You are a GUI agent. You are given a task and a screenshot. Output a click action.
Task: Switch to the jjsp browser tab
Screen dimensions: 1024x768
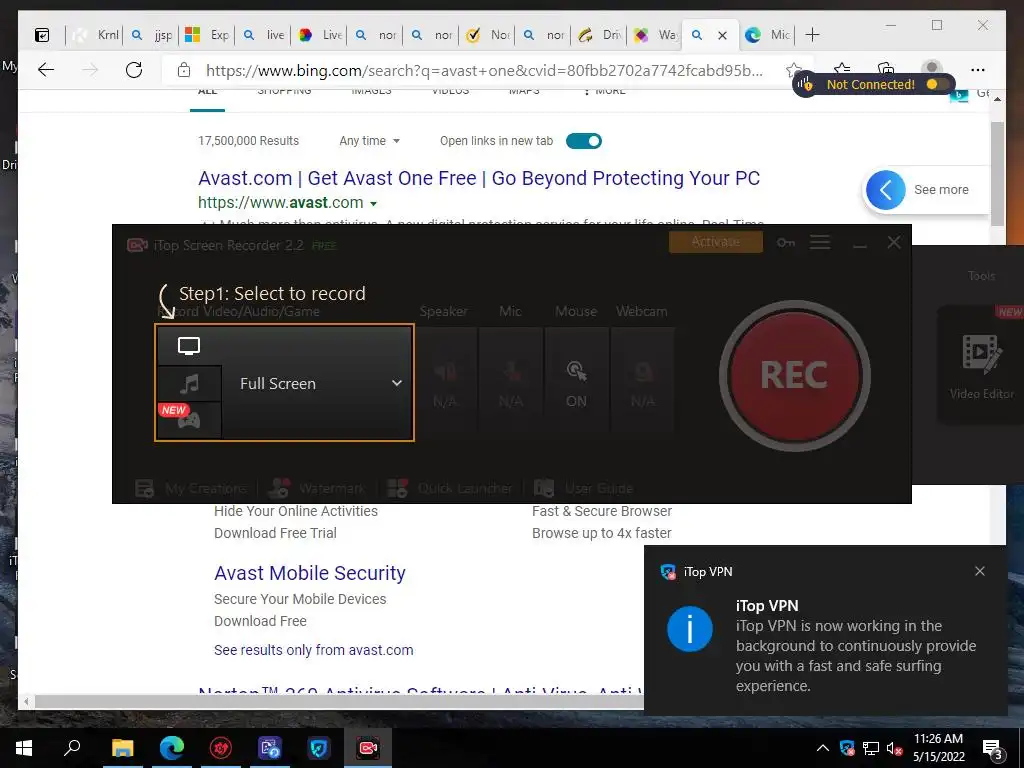[x=152, y=35]
